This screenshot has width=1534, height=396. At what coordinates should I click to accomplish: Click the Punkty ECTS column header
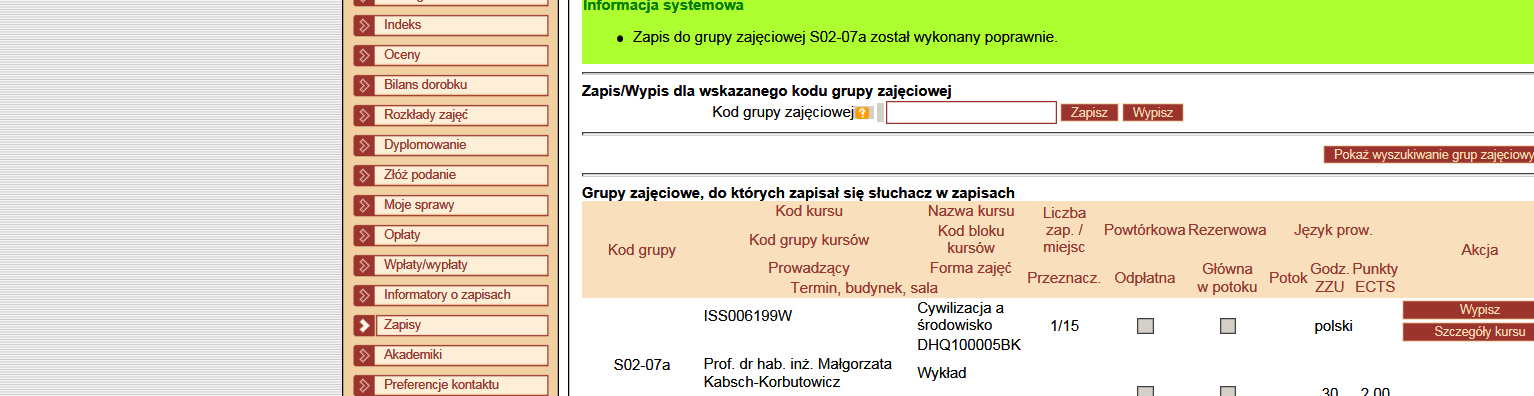(1375, 278)
